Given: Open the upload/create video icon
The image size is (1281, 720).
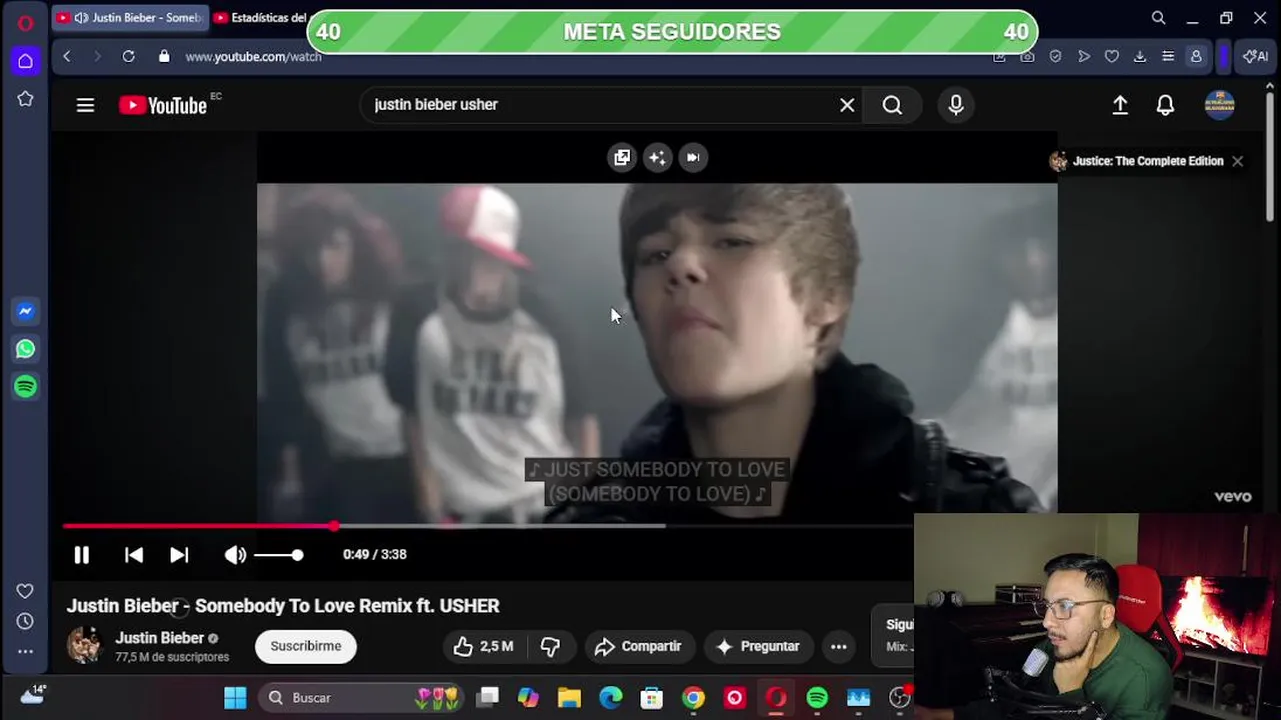Looking at the screenshot, I should point(1120,105).
